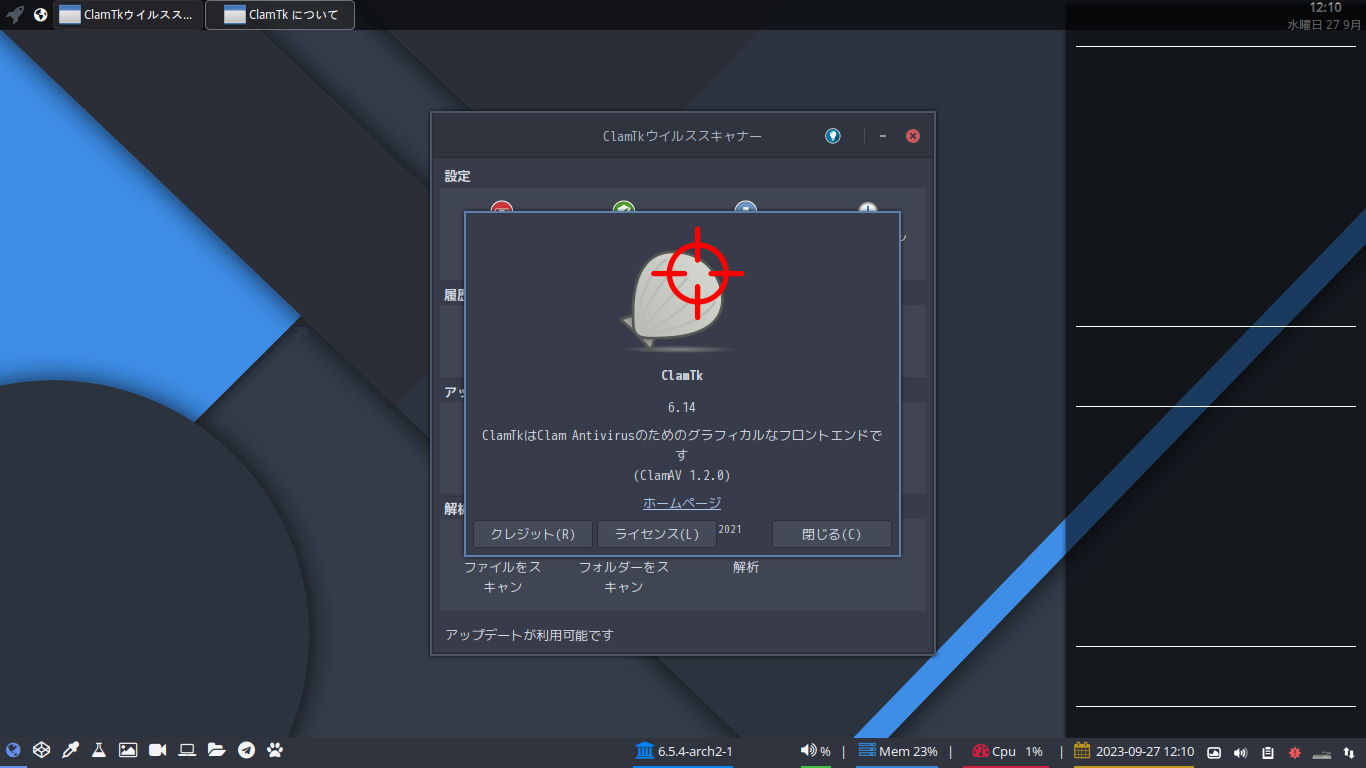This screenshot has height=768, width=1366.
Task: Open the laptop icon in dock
Action: tap(187, 750)
